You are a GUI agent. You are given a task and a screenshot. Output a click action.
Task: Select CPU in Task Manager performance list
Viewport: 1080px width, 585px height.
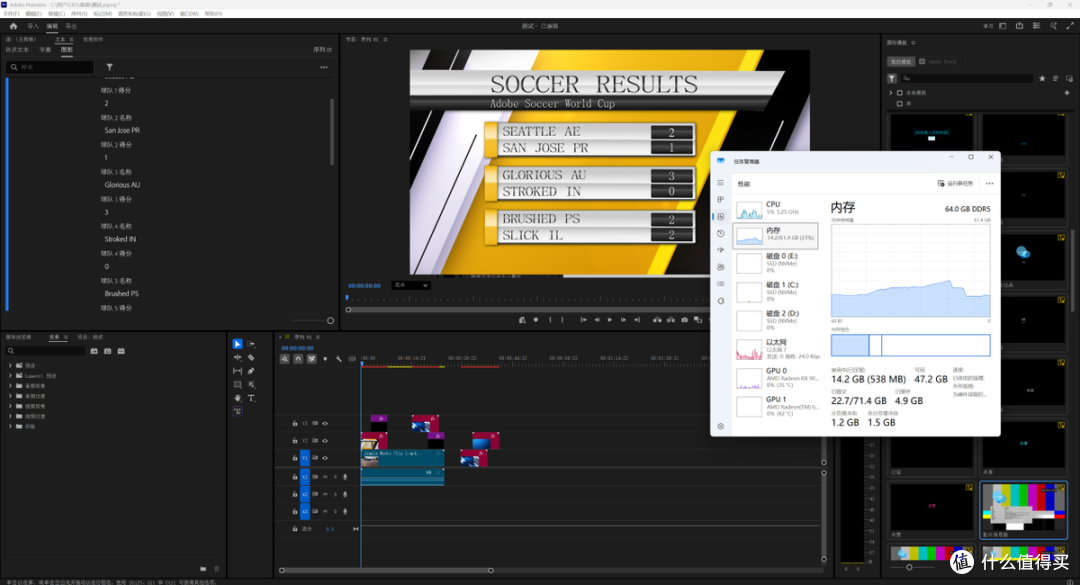[776, 208]
